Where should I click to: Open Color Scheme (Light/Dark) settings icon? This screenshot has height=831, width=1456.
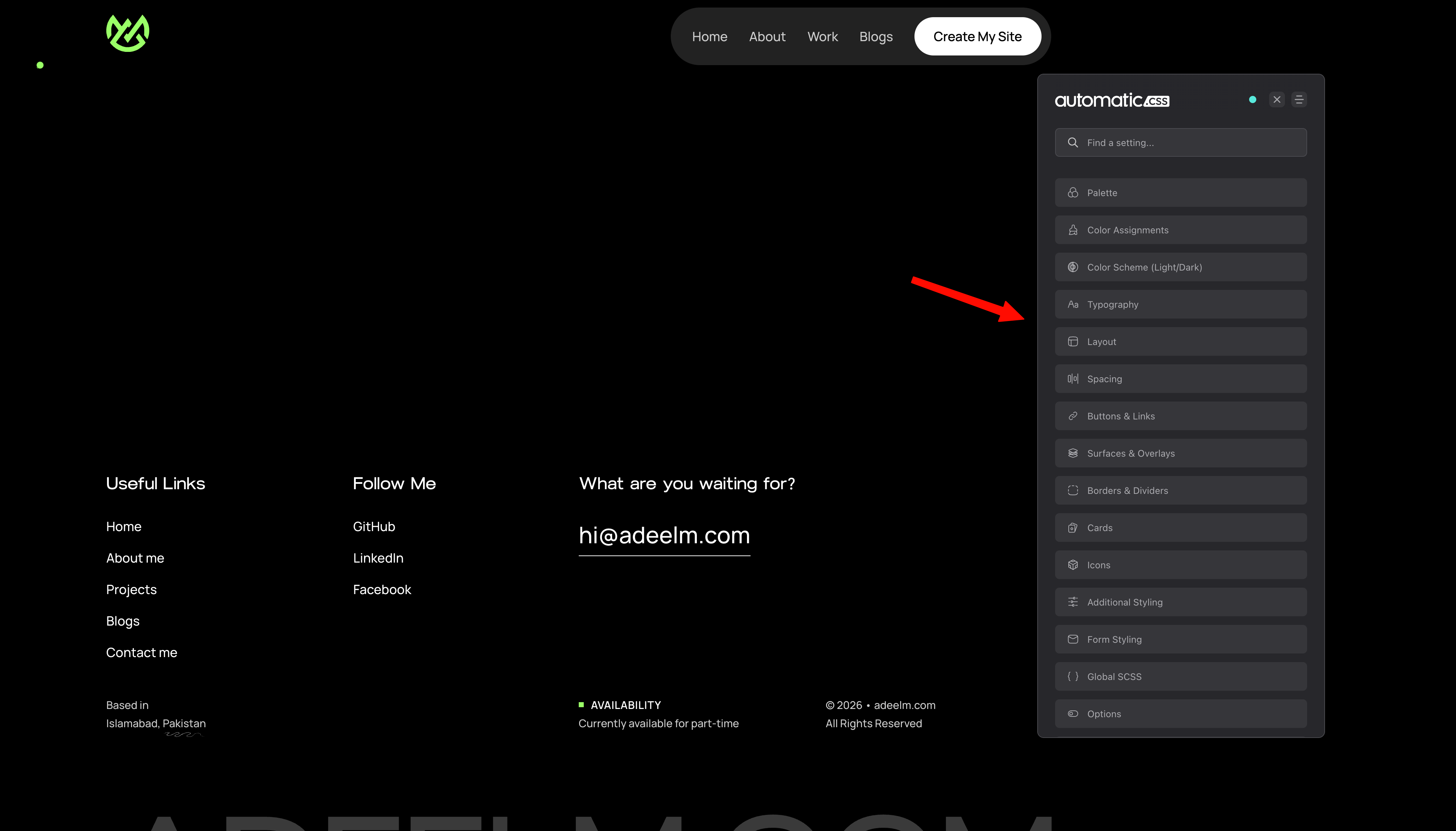tap(1073, 267)
